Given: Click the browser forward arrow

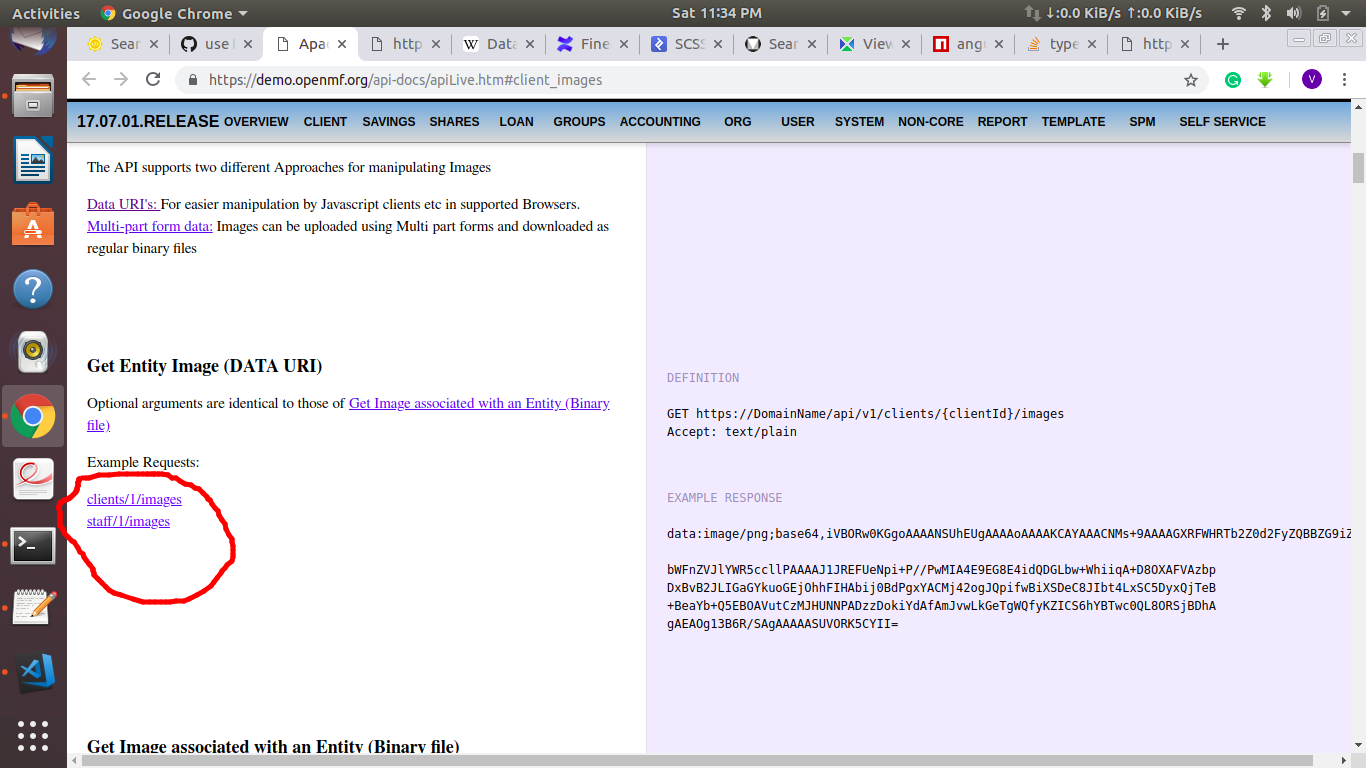Looking at the screenshot, I should coord(121,79).
